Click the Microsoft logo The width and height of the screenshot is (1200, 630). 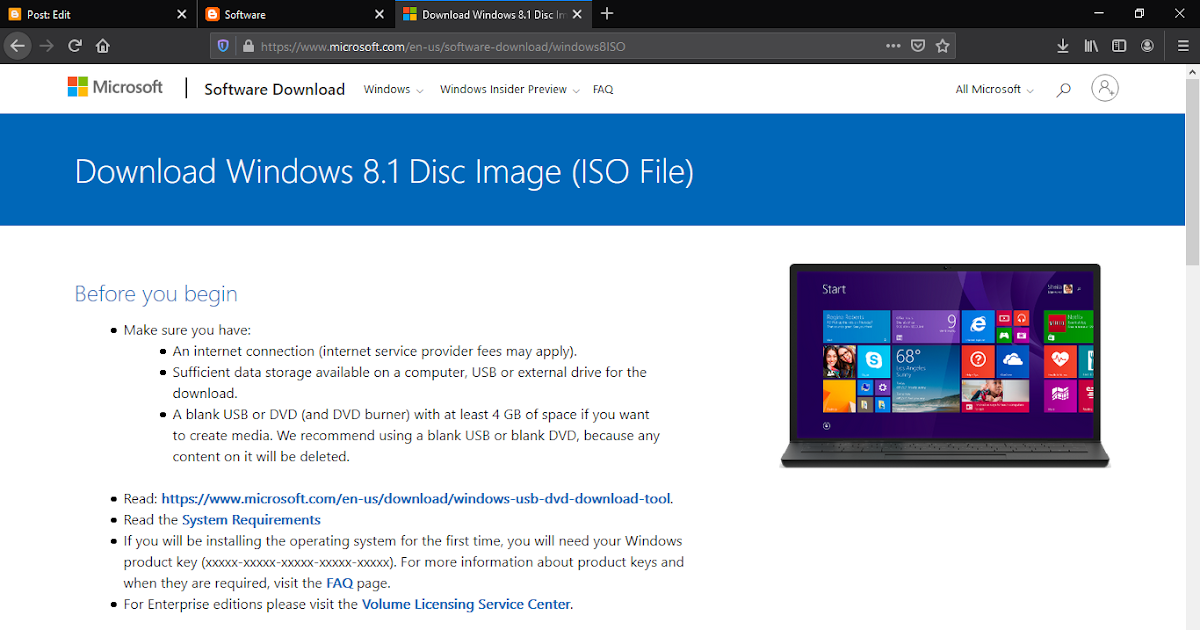[115, 87]
